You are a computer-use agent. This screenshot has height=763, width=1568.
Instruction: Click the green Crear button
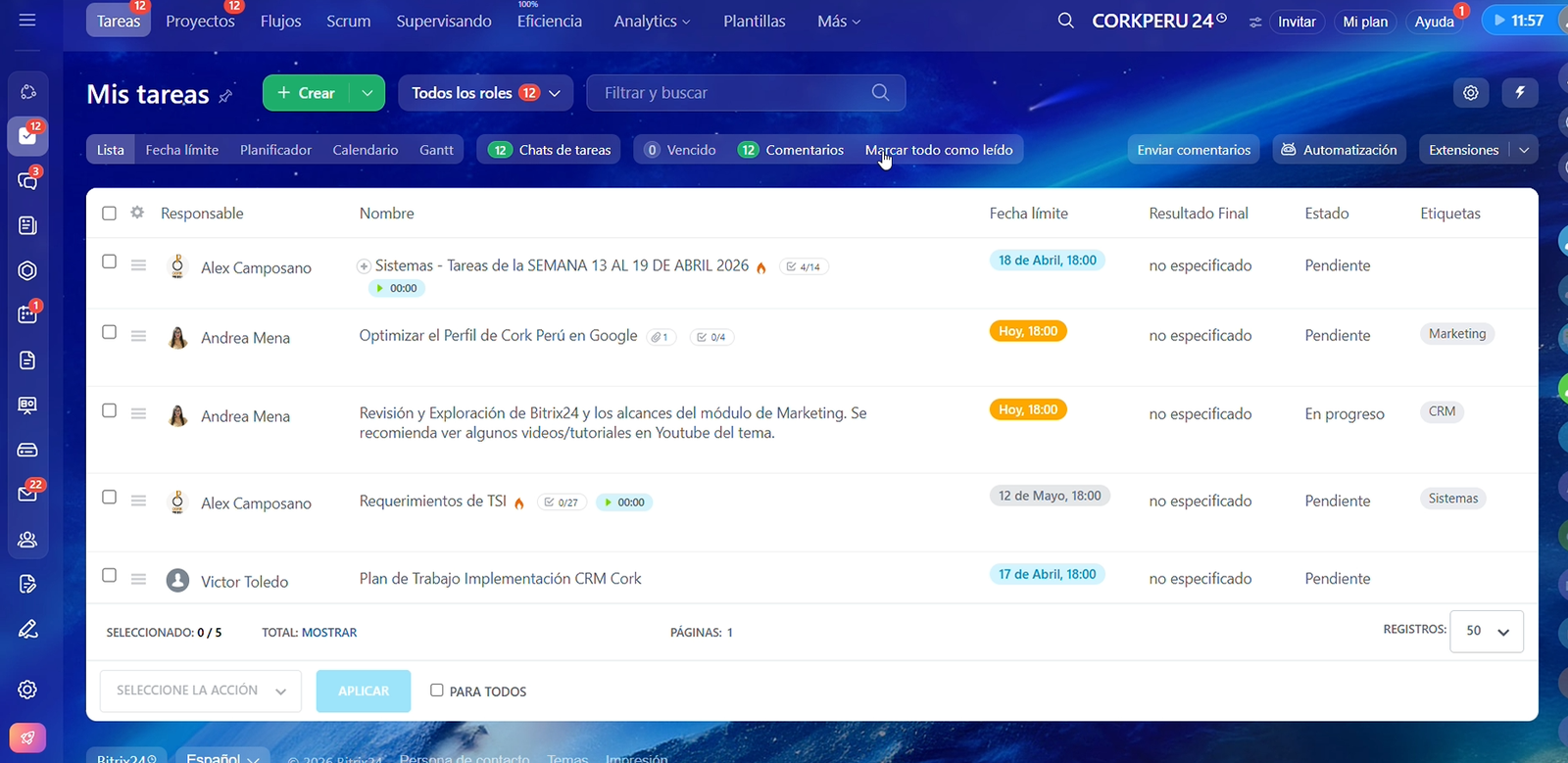tap(307, 93)
